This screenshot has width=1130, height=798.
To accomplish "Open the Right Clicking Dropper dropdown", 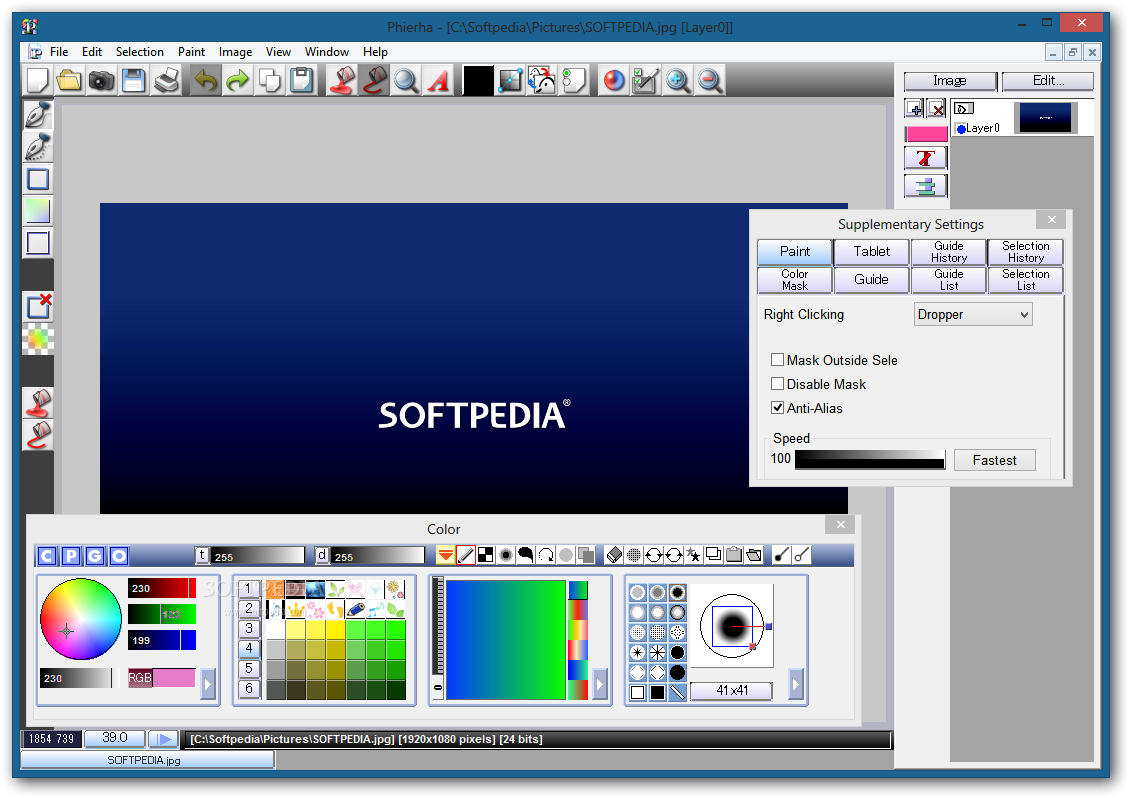I will click(x=973, y=314).
